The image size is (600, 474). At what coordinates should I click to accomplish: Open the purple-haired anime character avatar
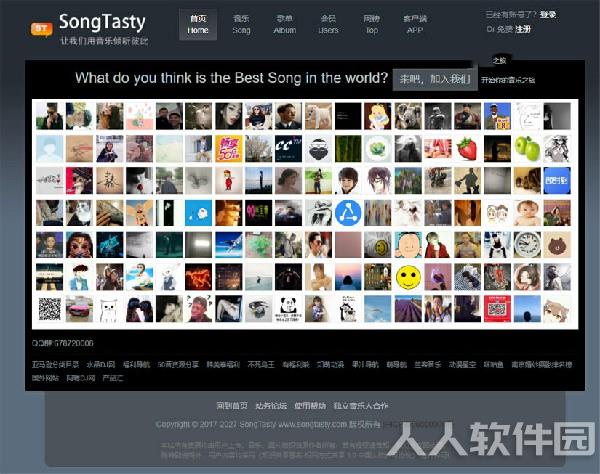[378, 181]
